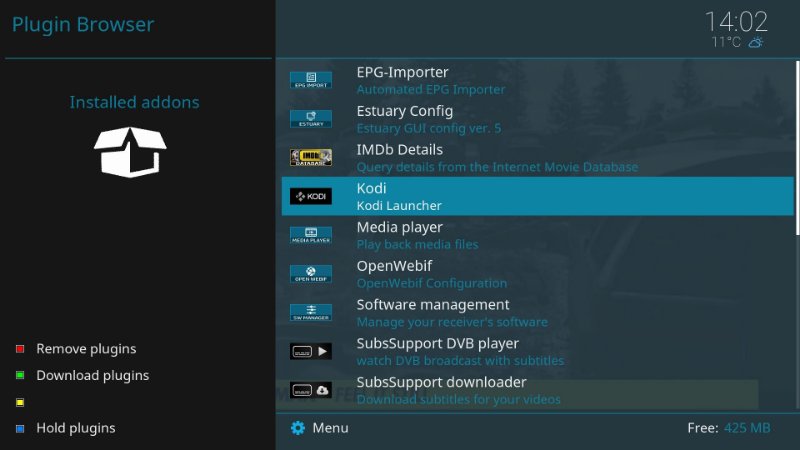Click the weather icon beside temperature
This screenshot has height=450, width=800.
[757, 43]
